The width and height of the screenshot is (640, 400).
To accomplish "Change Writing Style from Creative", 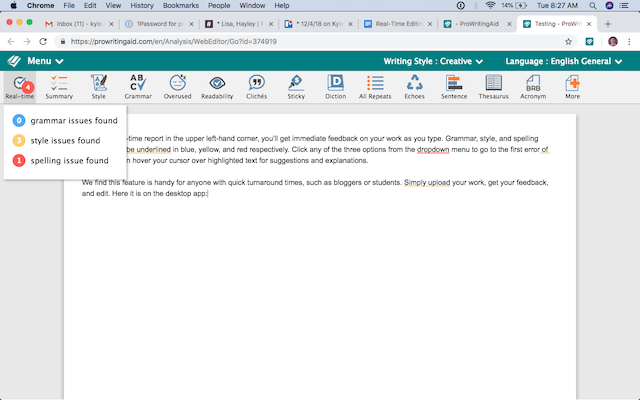I will coord(433,61).
